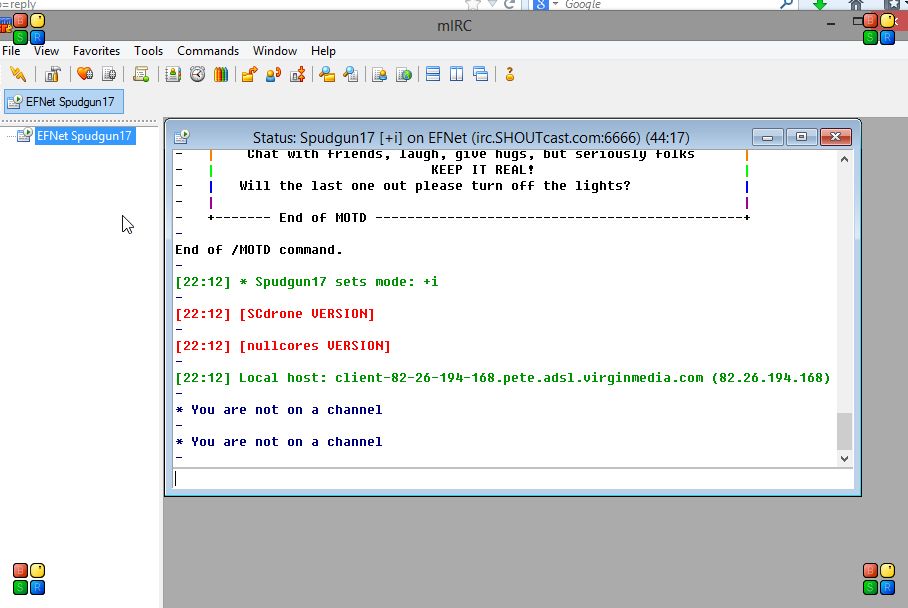This screenshot has height=608, width=908.
Task: Click the "[SCdrone VERSION]" line
Action: coord(275,314)
